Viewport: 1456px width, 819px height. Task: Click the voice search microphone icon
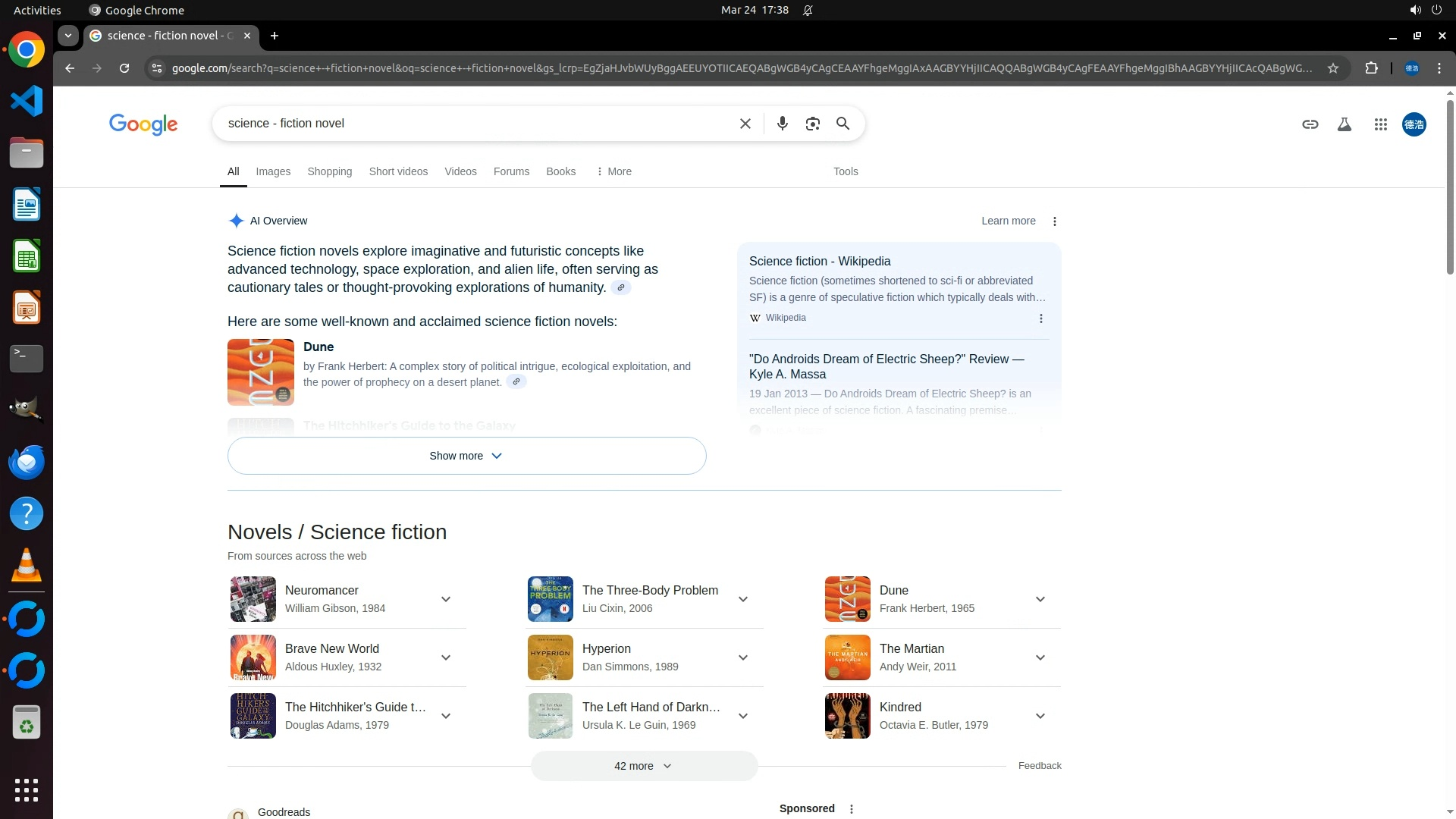click(782, 124)
